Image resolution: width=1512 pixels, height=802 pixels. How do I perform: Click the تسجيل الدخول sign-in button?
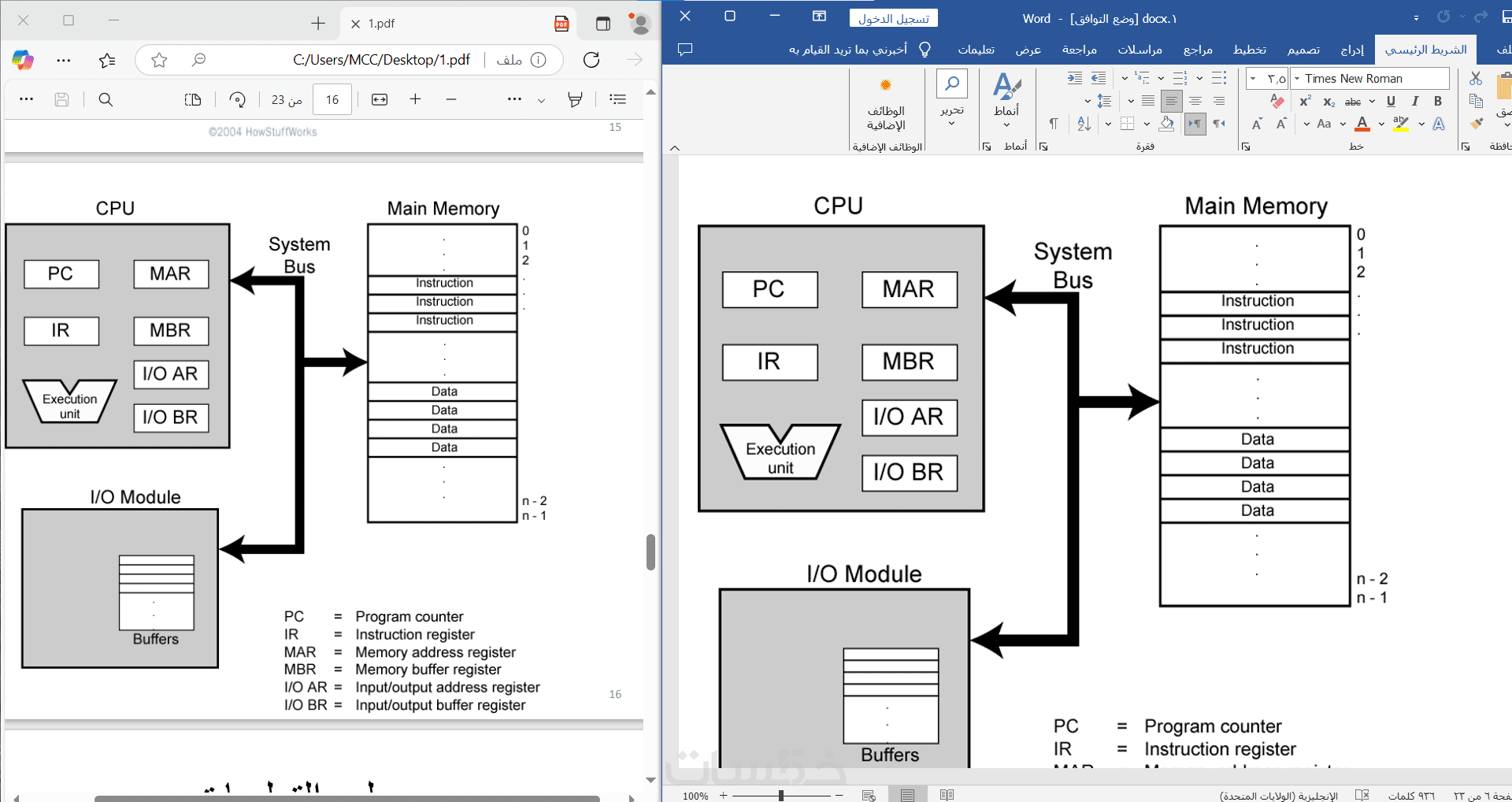click(x=894, y=18)
